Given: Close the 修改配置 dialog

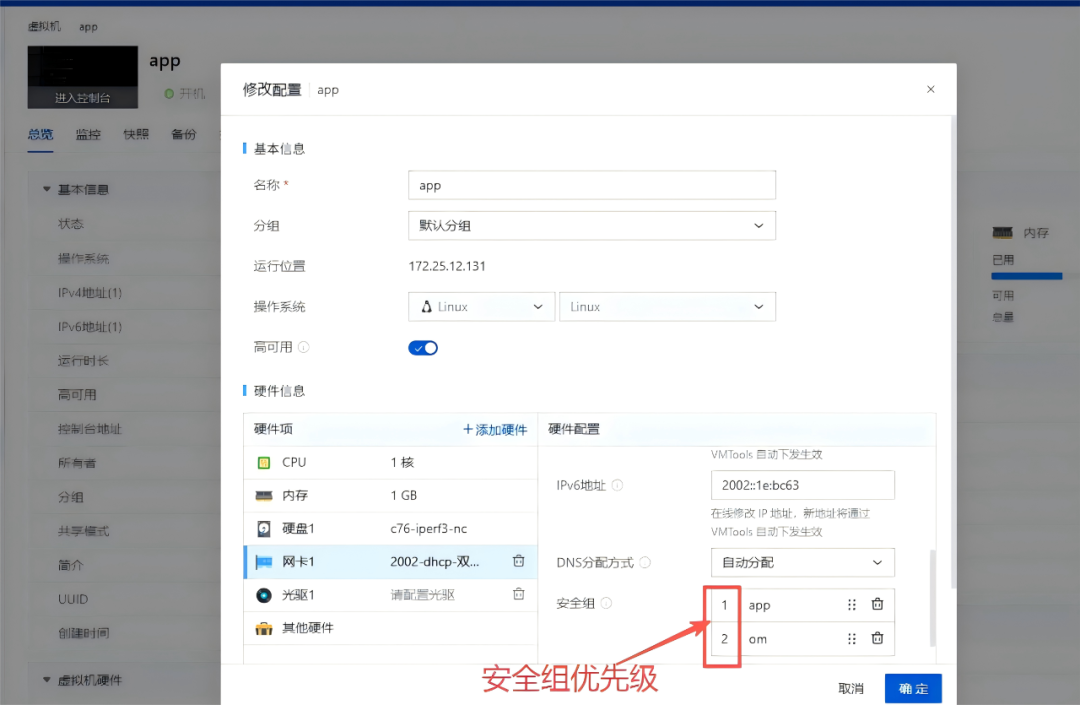Looking at the screenshot, I should pyautogui.click(x=931, y=90).
